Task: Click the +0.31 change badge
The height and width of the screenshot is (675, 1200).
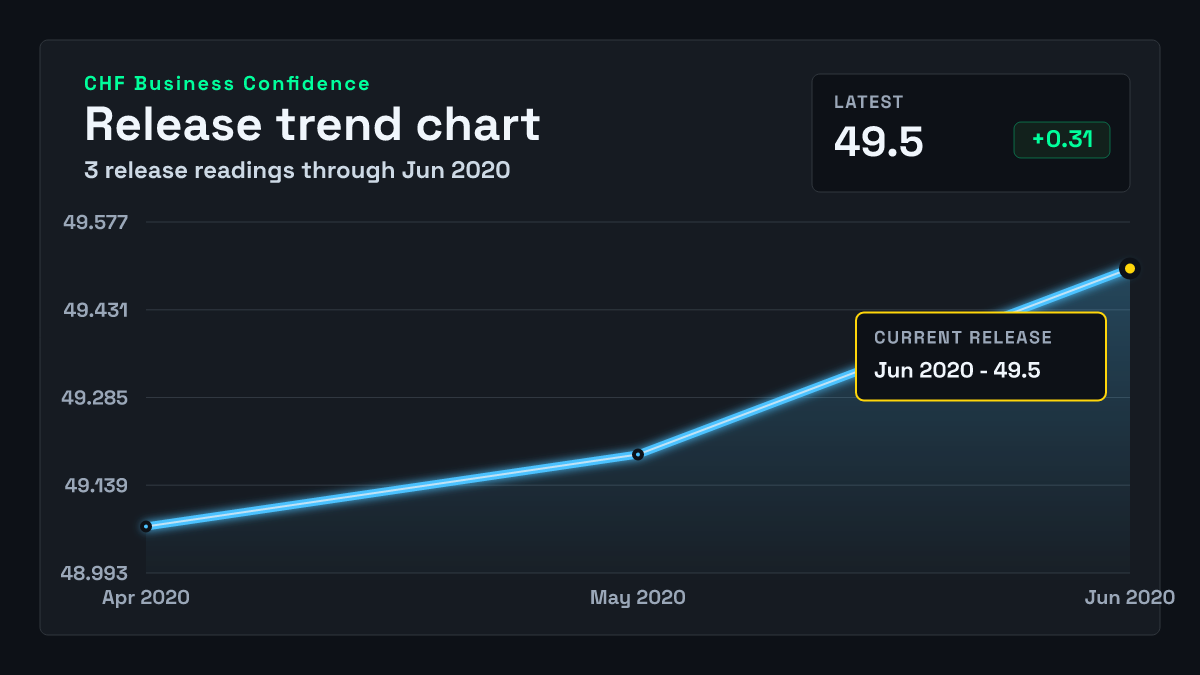Action: pyautogui.click(x=1062, y=140)
